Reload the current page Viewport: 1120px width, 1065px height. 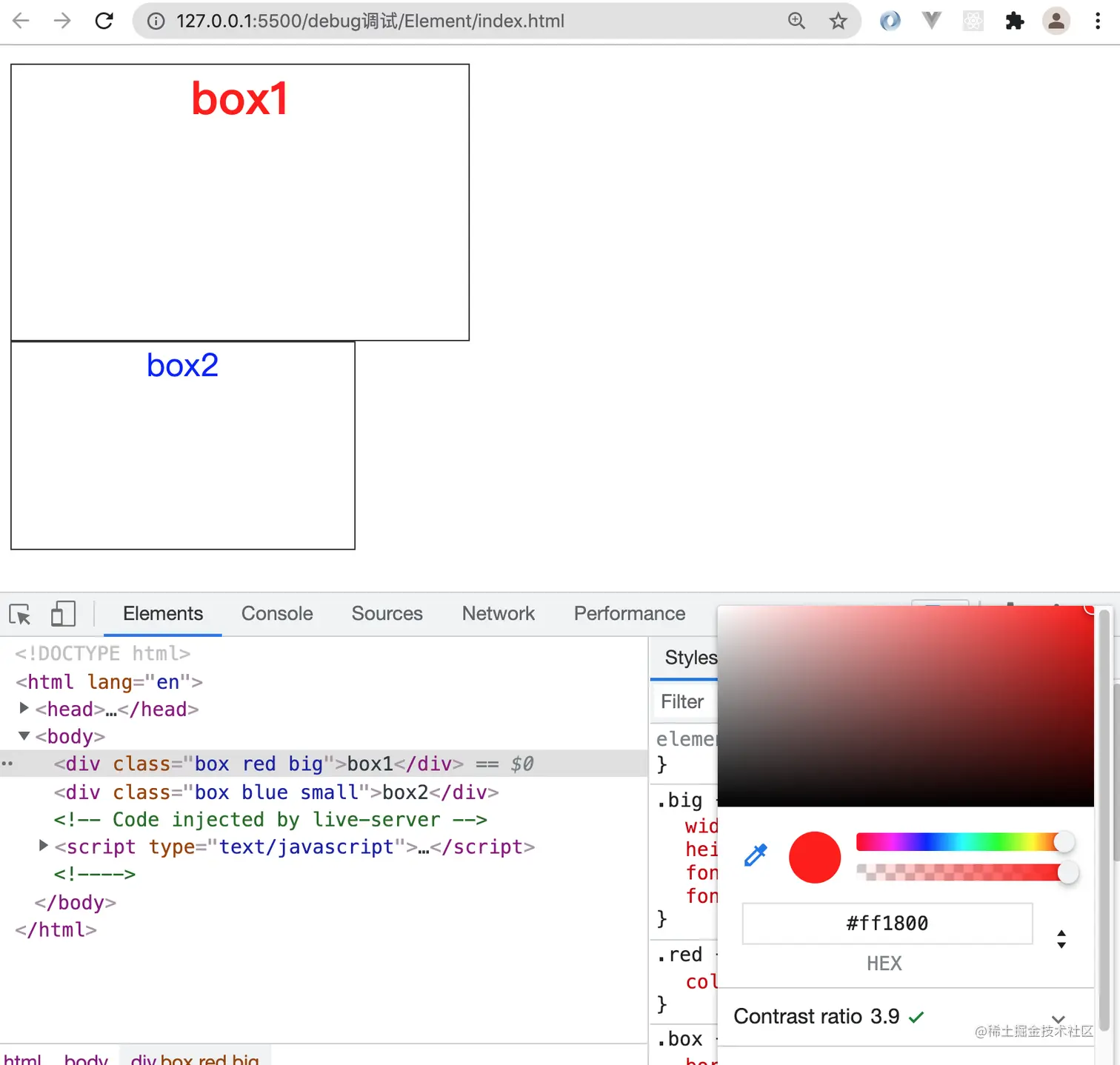pyautogui.click(x=104, y=21)
